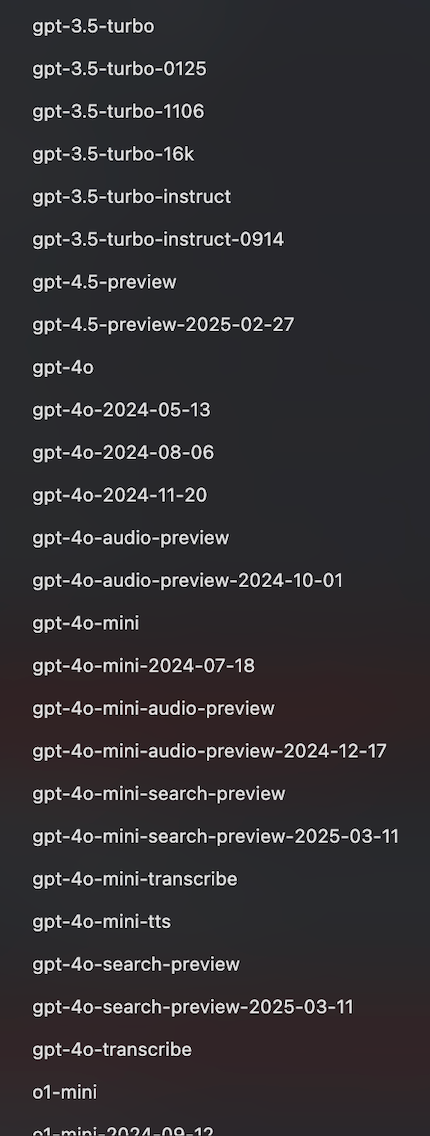The height and width of the screenshot is (1136, 430).
Task: Choose gpt-4o-mini-audio-preview-2024-12-17
Action: pyautogui.click(x=209, y=751)
